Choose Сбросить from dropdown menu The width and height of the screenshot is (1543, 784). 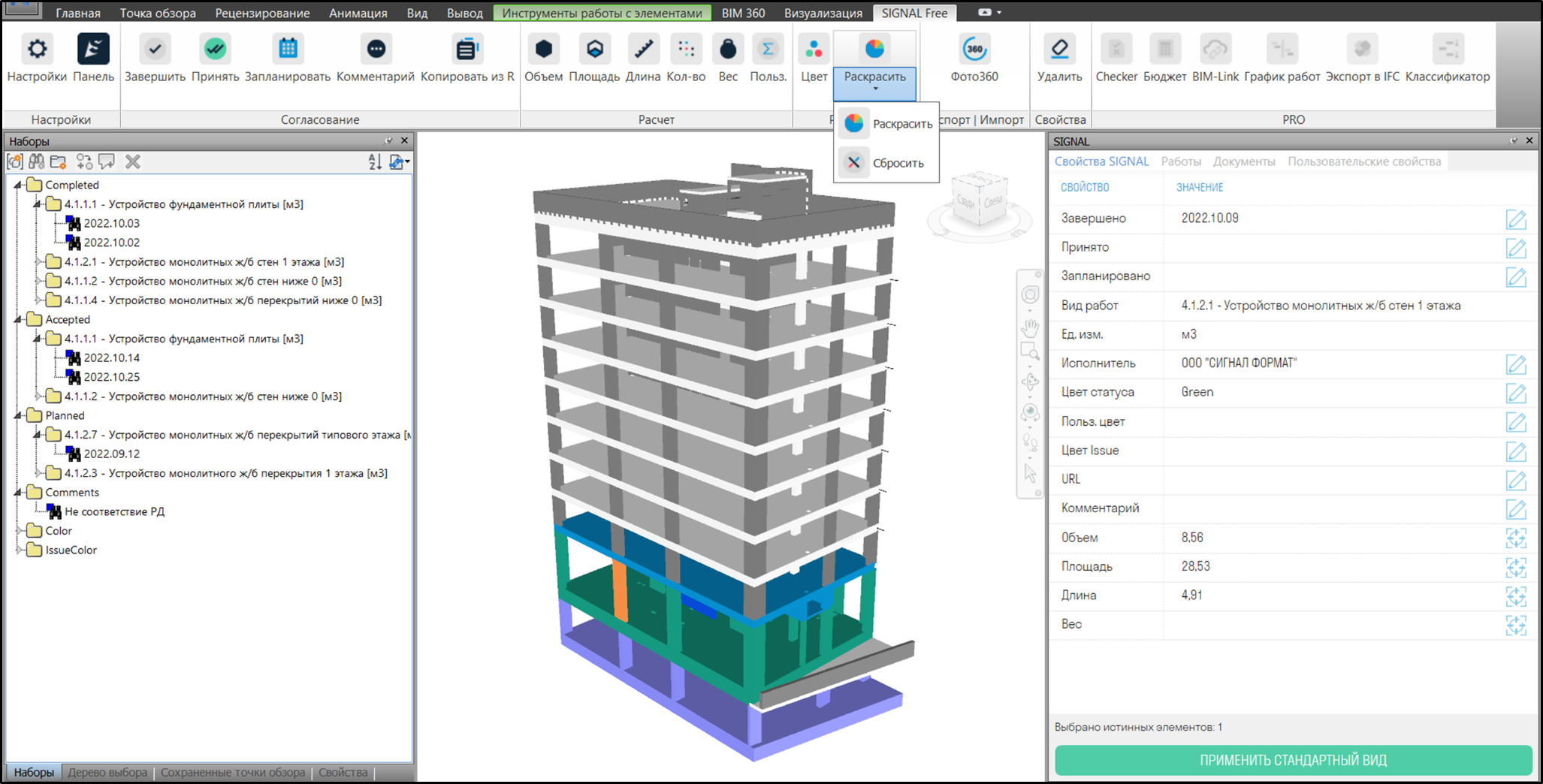coord(886,163)
